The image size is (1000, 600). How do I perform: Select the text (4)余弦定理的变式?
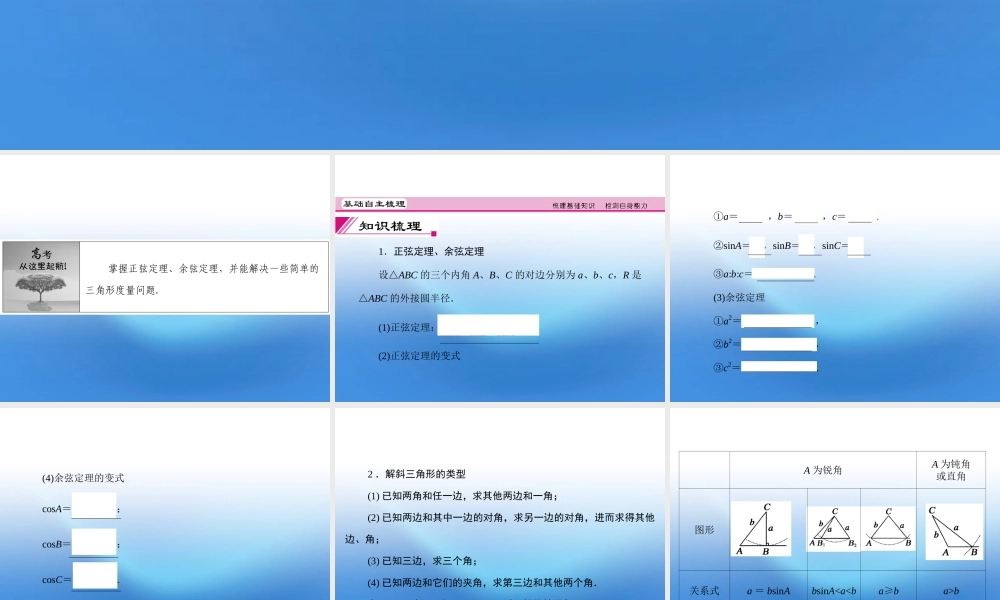point(83,478)
